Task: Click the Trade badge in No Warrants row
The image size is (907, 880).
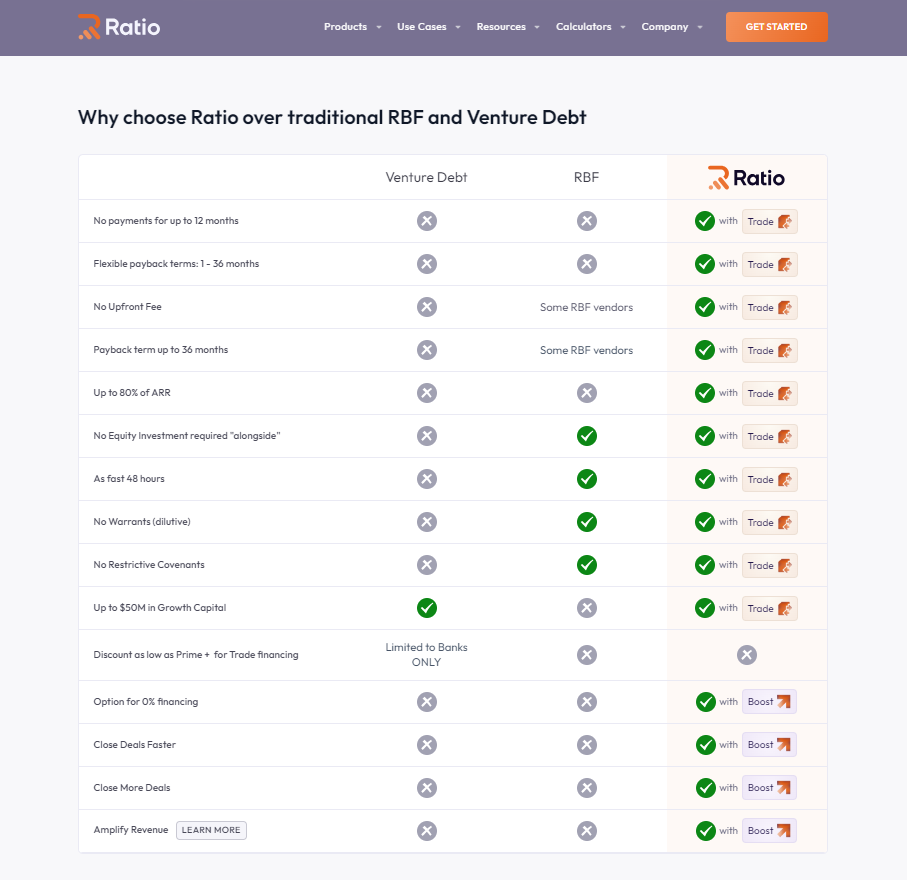Action: point(769,522)
